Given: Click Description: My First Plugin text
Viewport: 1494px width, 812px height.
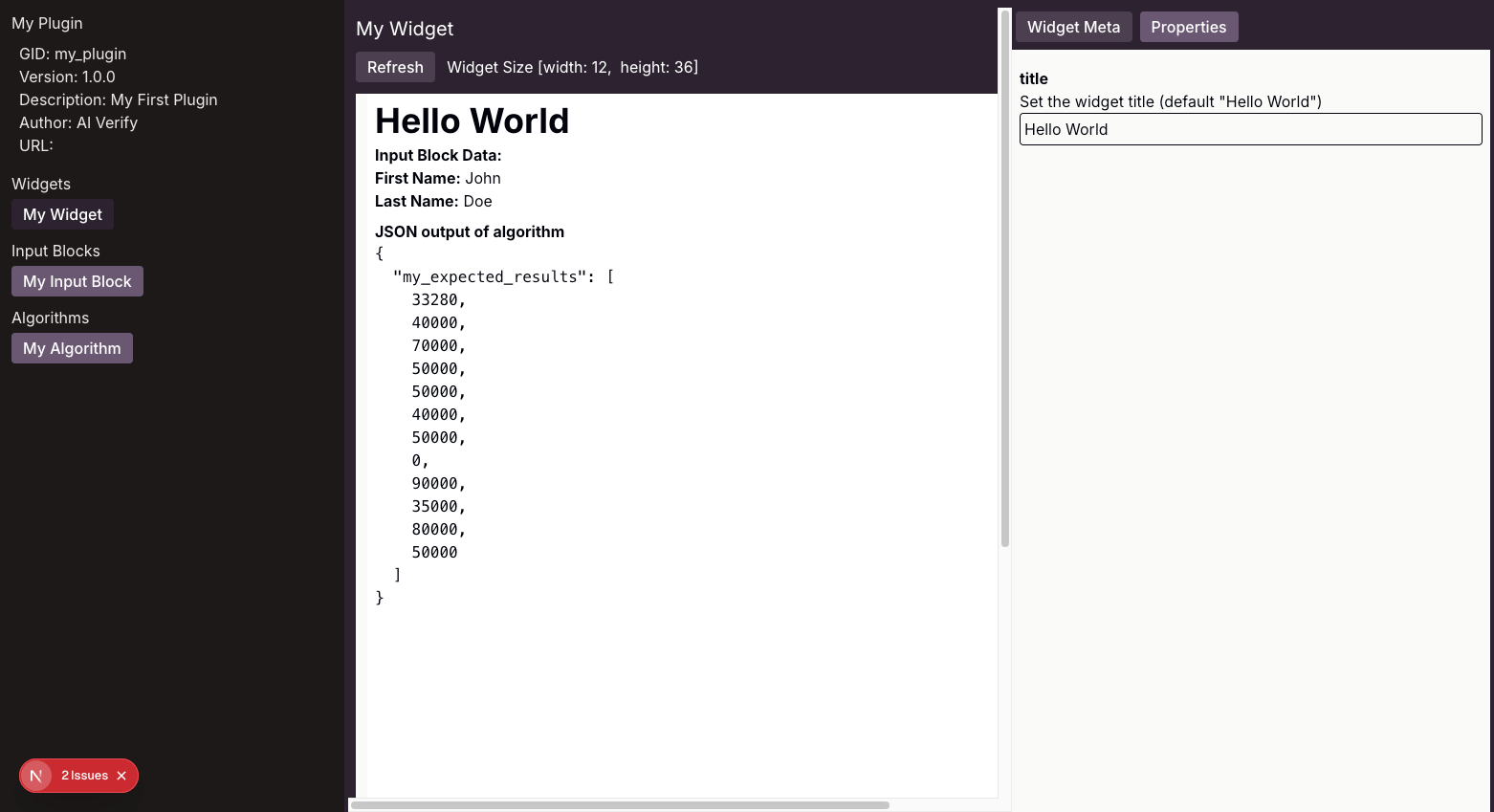Looking at the screenshot, I should tap(119, 99).
